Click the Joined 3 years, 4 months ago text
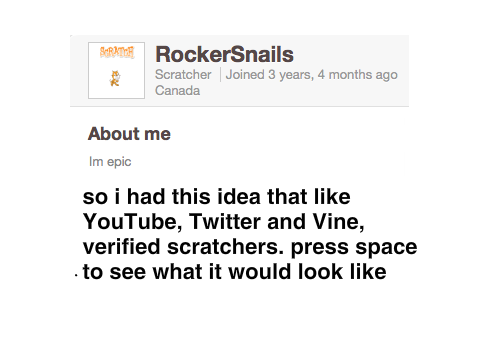 pyautogui.click(x=312, y=75)
